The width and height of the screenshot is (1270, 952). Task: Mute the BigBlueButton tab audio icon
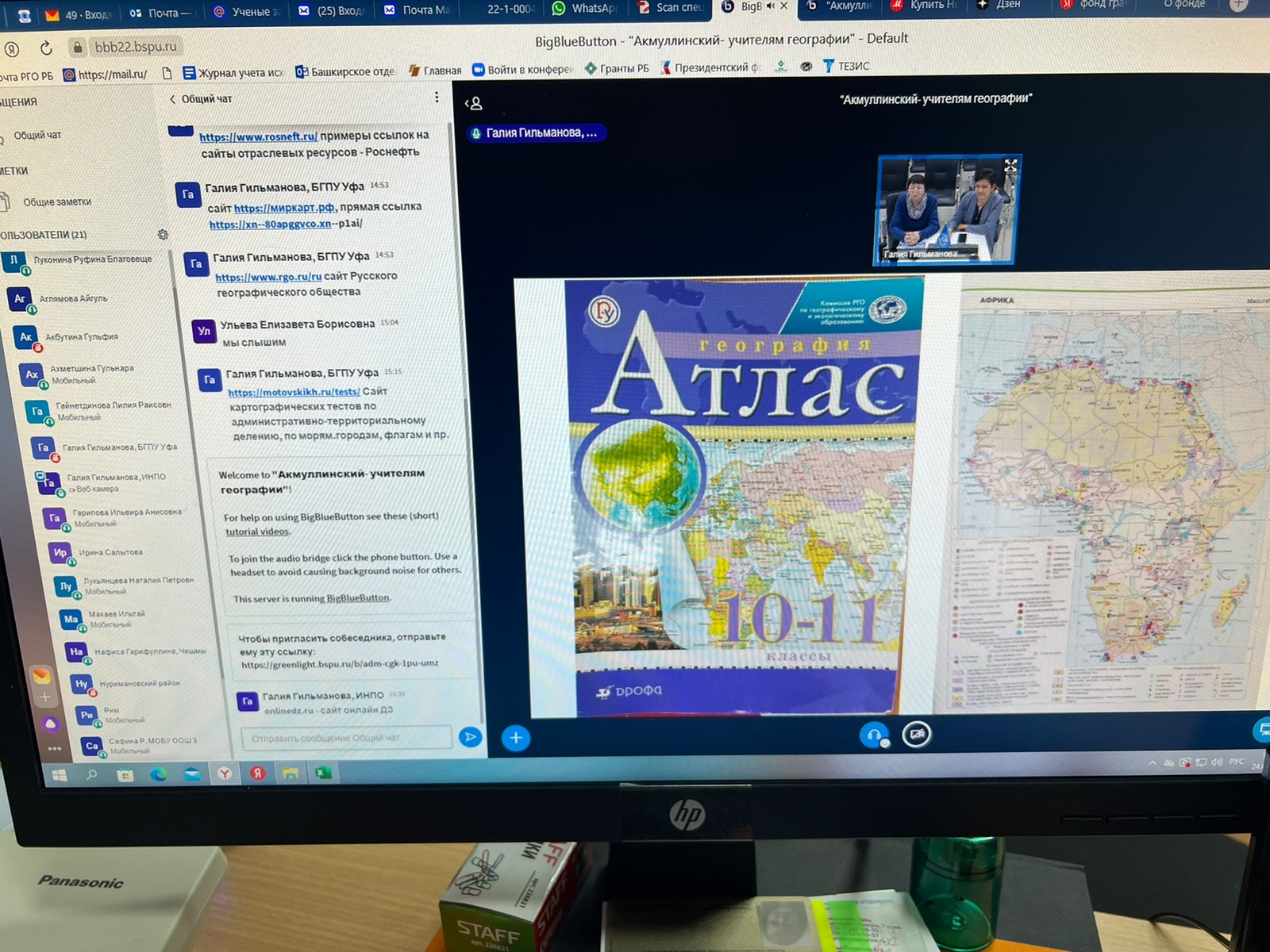click(770, 6)
